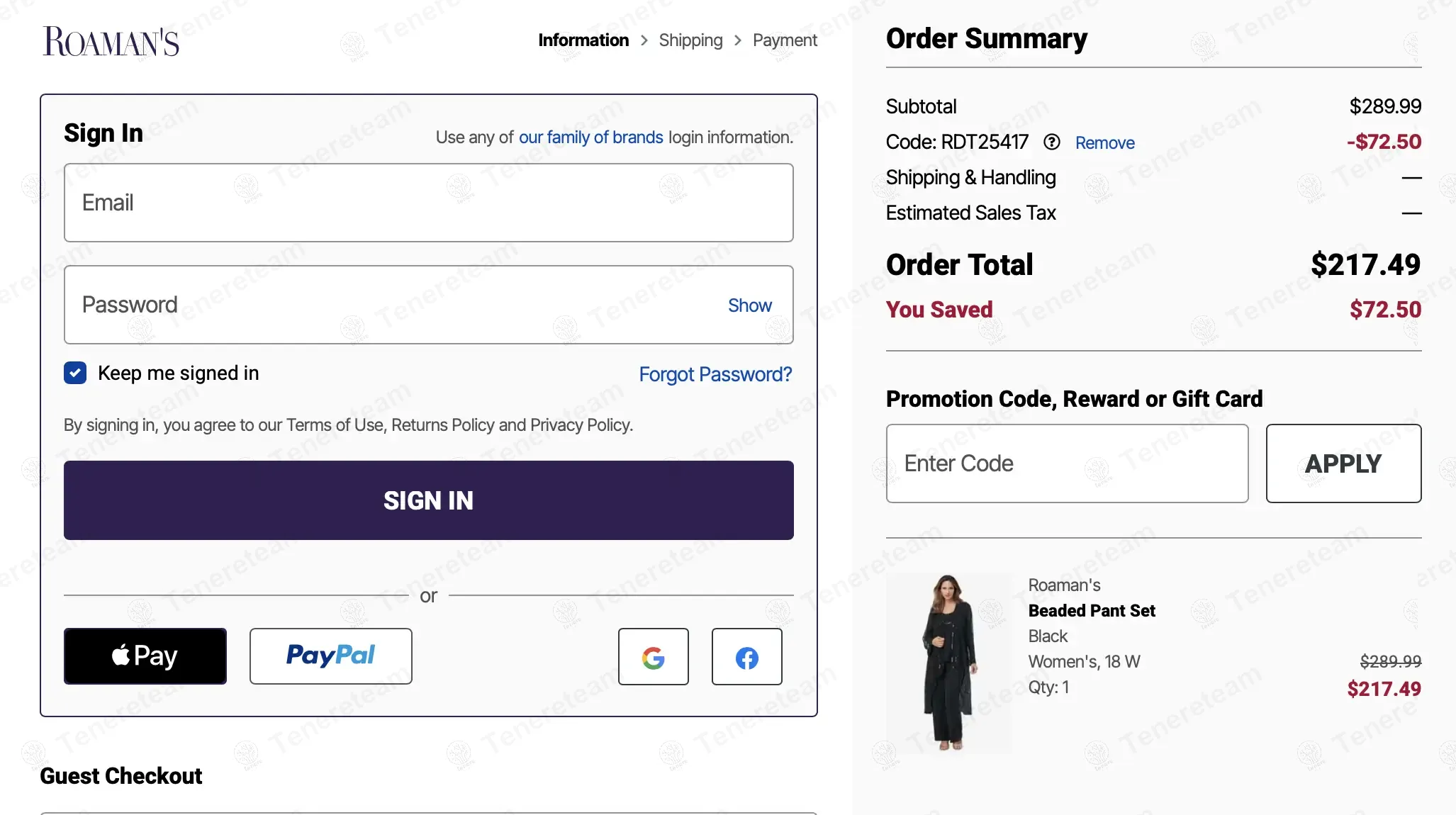Select the Information breadcrumb step
The height and width of the screenshot is (815, 1456).
pyautogui.click(x=583, y=40)
